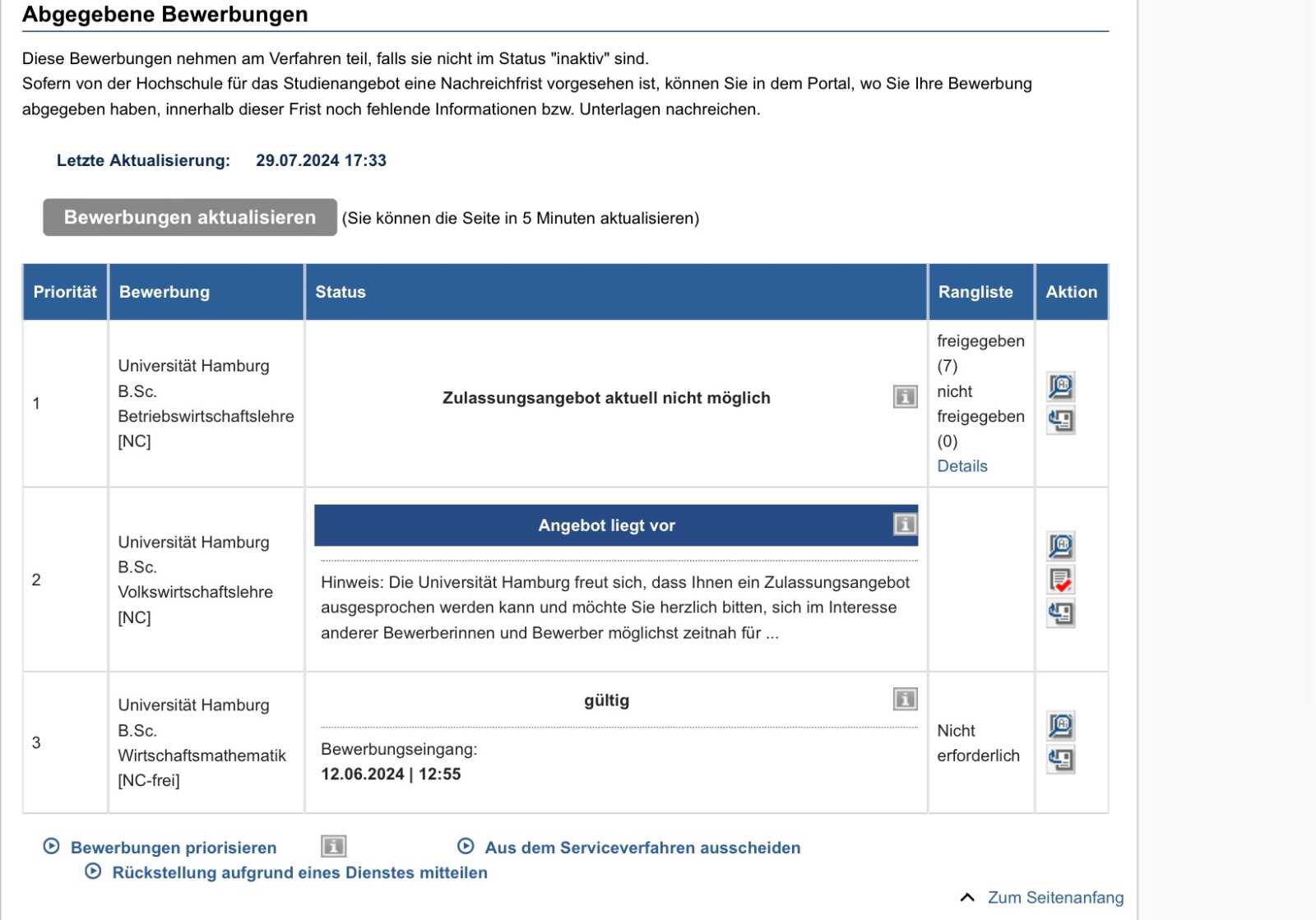Click the blue 'Angebot liegt vor' status bar
Image resolution: width=1316 pixels, height=920 pixels.
click(x=606, y=525)
